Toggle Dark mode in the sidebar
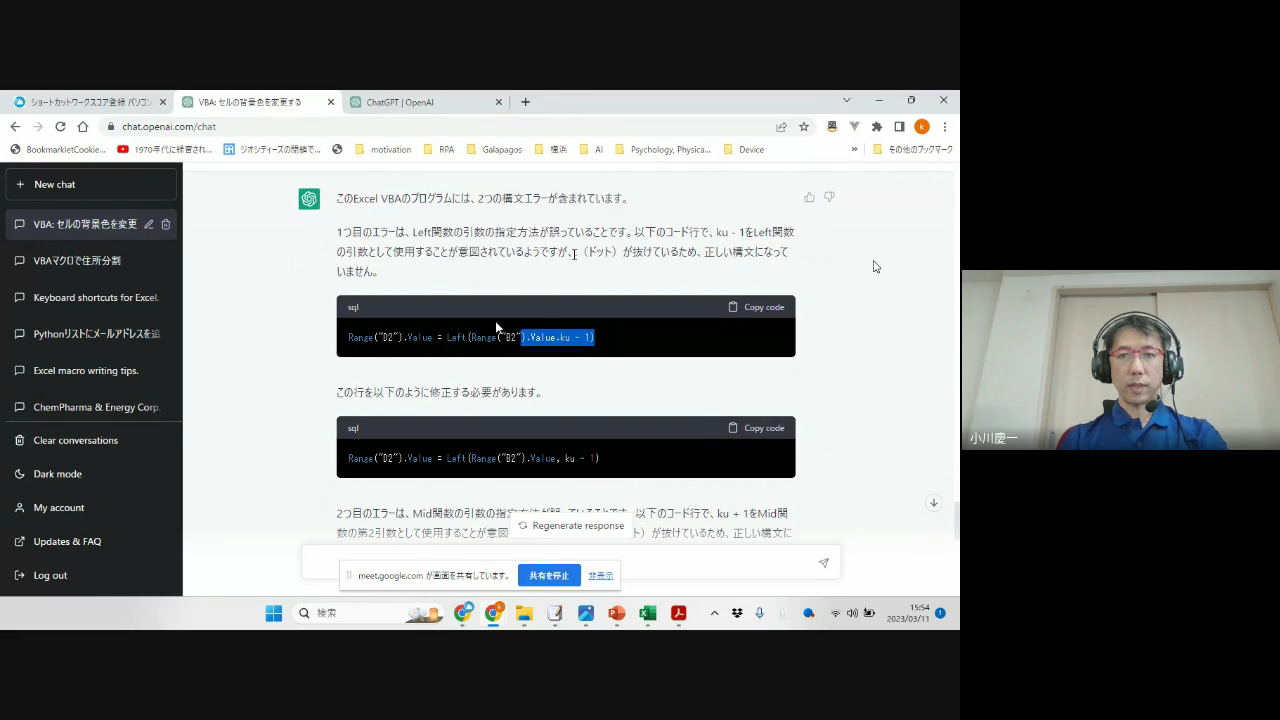This screenshot has height=720, width=1280. click(57, 474)
